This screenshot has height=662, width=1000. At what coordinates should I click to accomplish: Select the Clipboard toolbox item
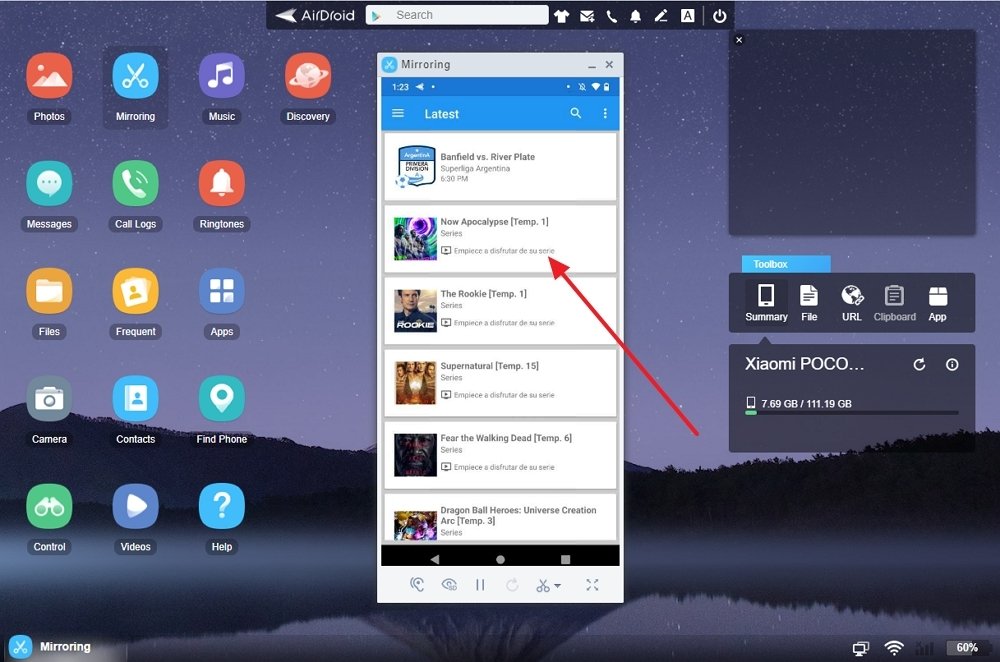pos(894,303)
